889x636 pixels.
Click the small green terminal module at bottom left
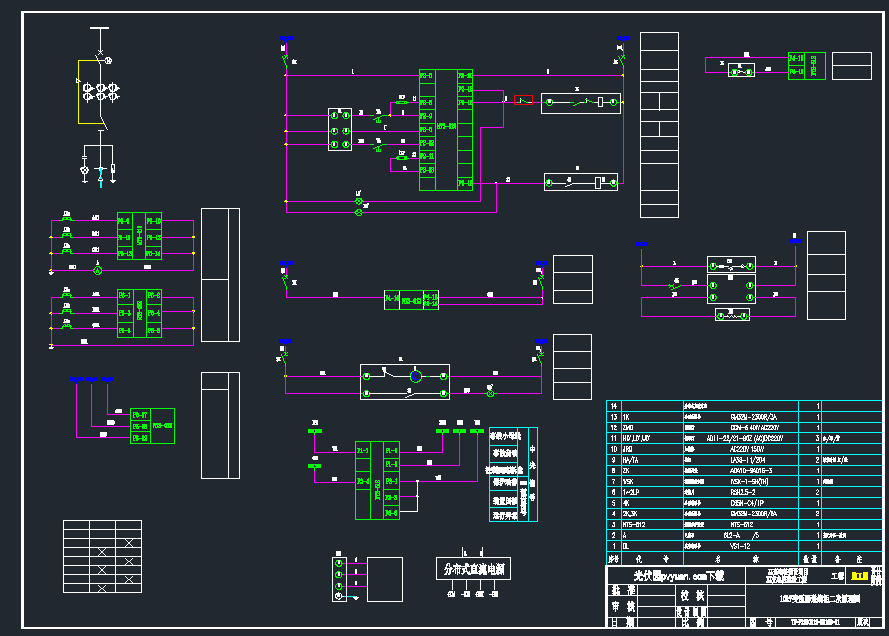point(151,426)
